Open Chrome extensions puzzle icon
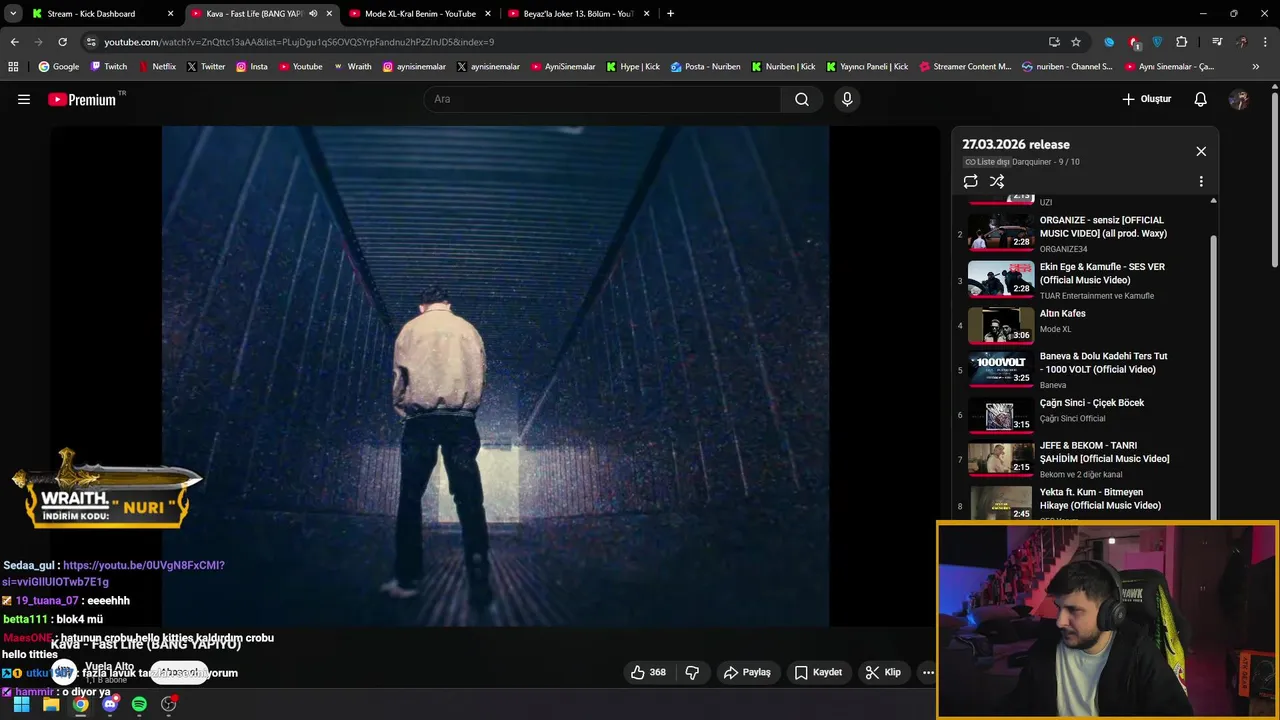Viewport: 1280px width, 720px height. tap(1182, 42)
